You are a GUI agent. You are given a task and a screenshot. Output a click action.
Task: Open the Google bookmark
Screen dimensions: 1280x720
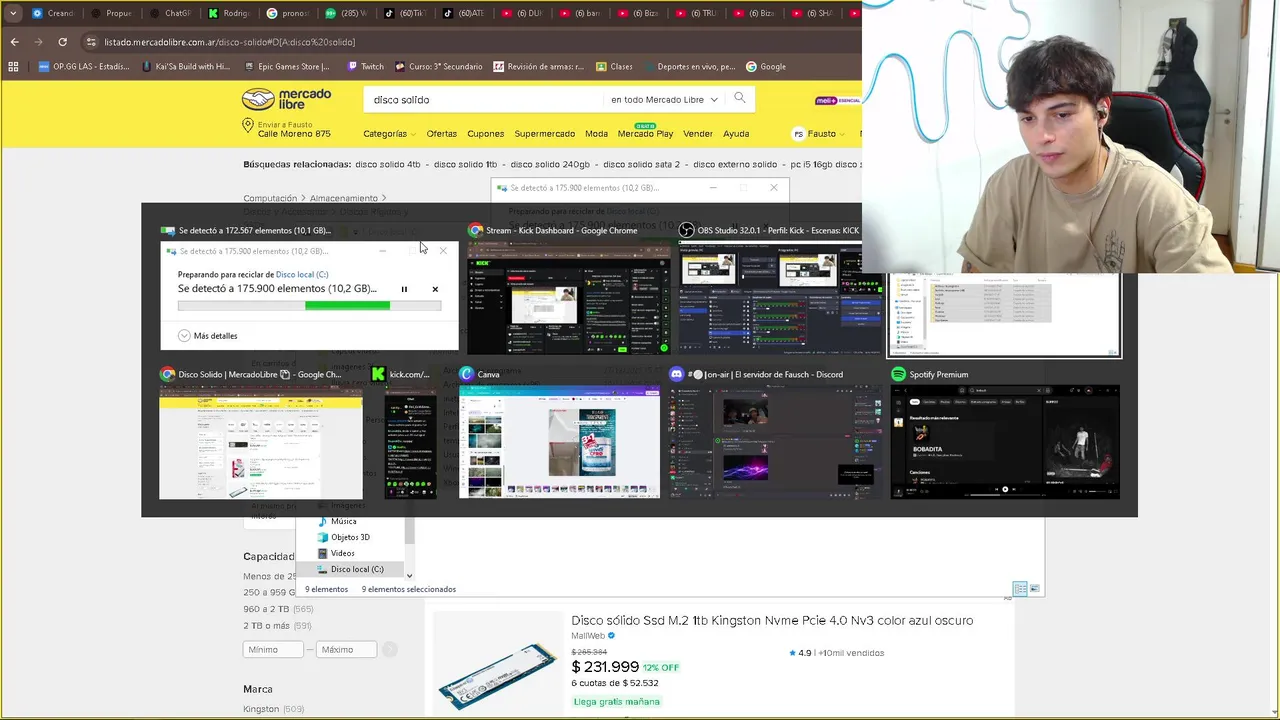[765, 67]
